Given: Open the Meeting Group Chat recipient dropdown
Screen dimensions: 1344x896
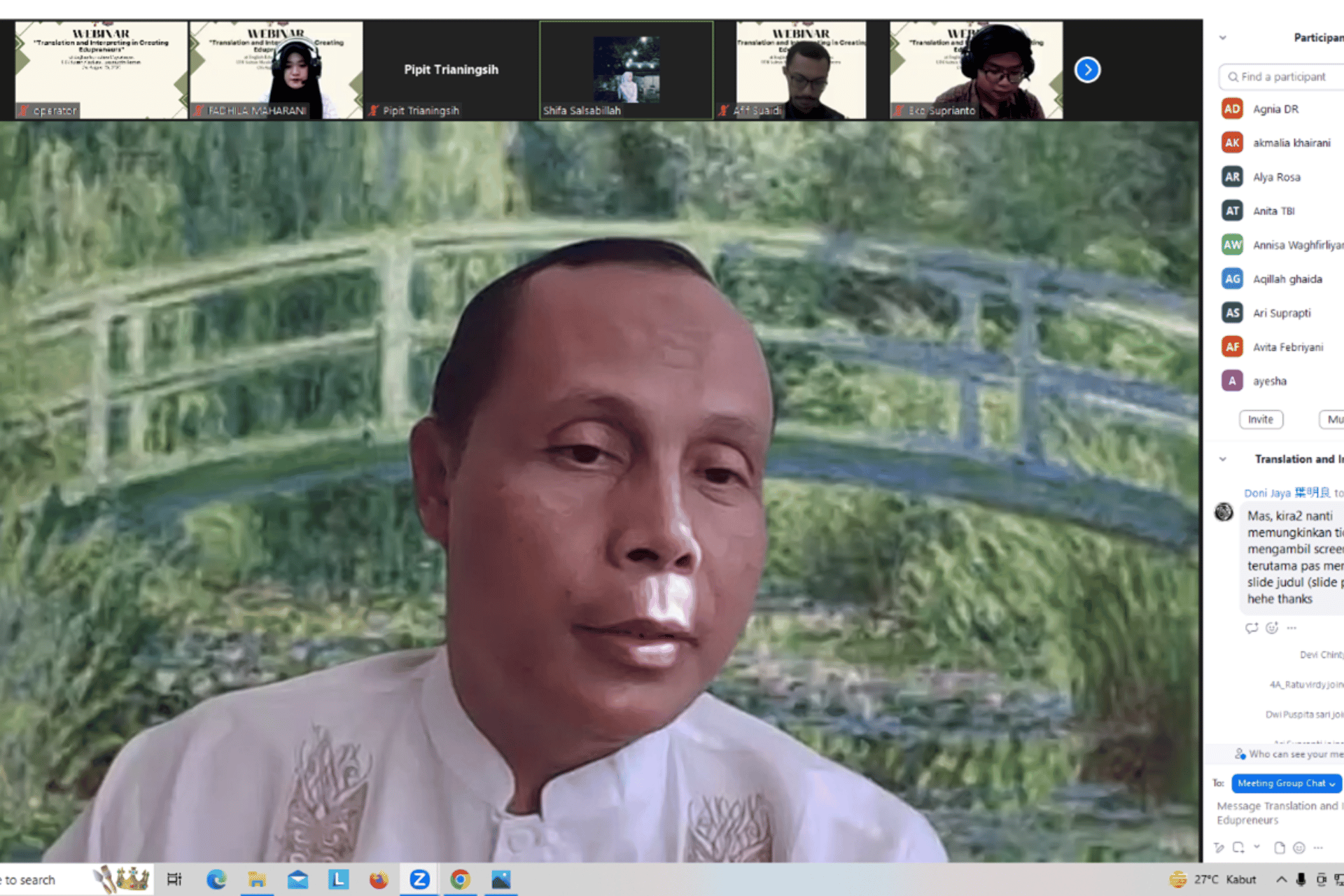Looking at the screenshot, I should click(x=1286, y=783).
